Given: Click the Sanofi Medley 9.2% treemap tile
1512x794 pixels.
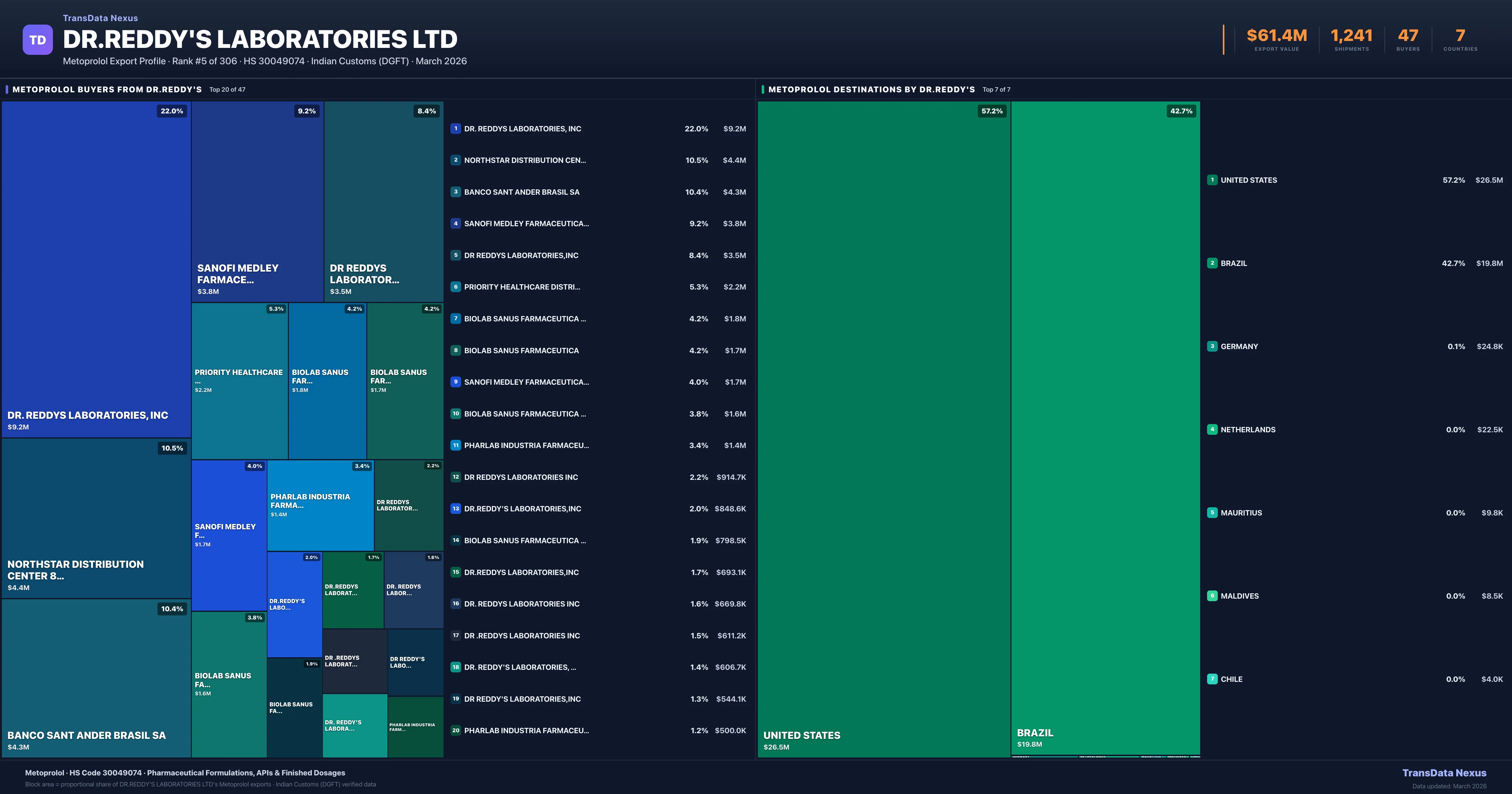Looking at the screenshot, I should pyautogui.click(x=257, y=201).
